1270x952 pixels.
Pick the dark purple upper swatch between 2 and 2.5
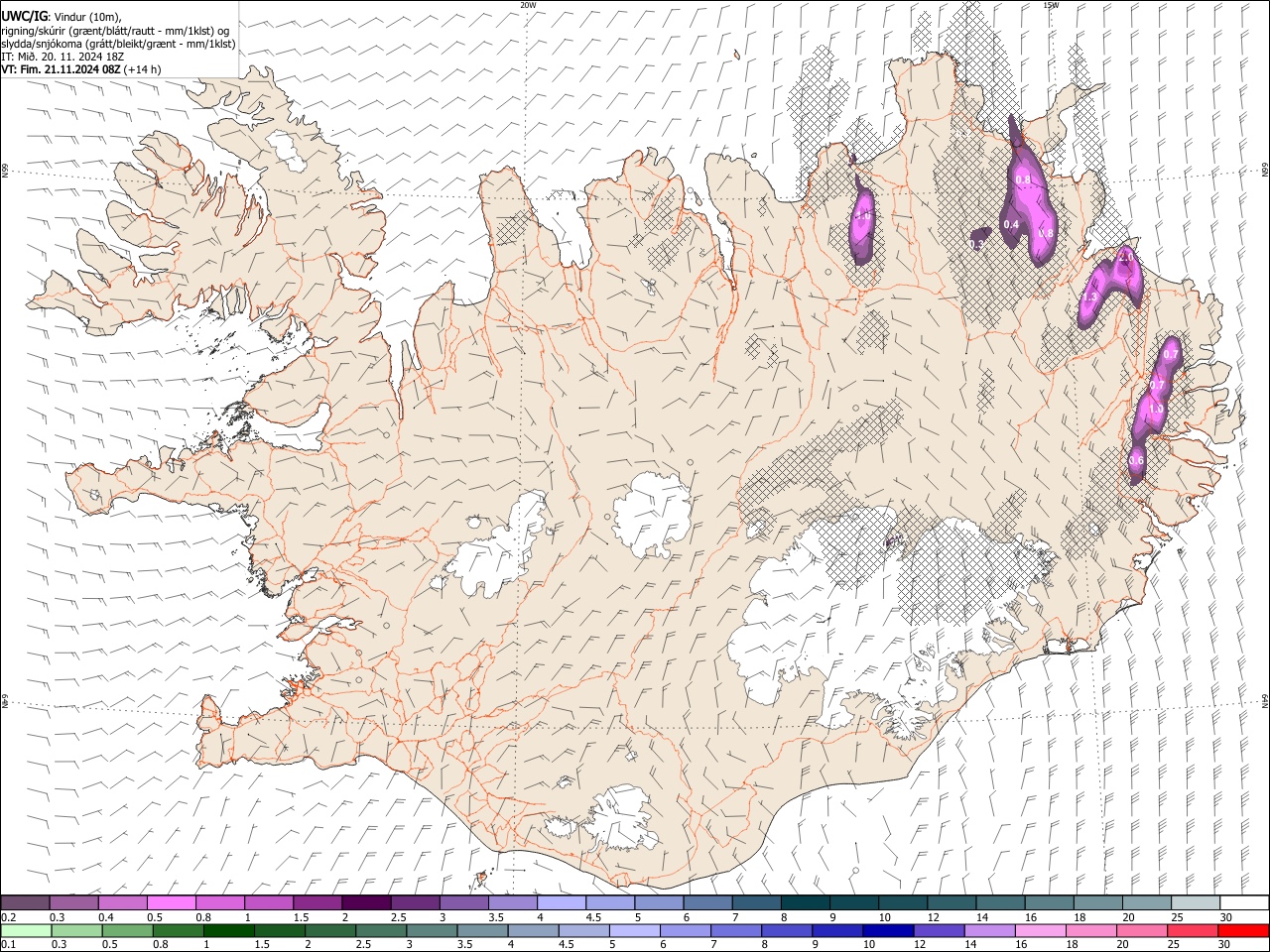pos(366,902)
